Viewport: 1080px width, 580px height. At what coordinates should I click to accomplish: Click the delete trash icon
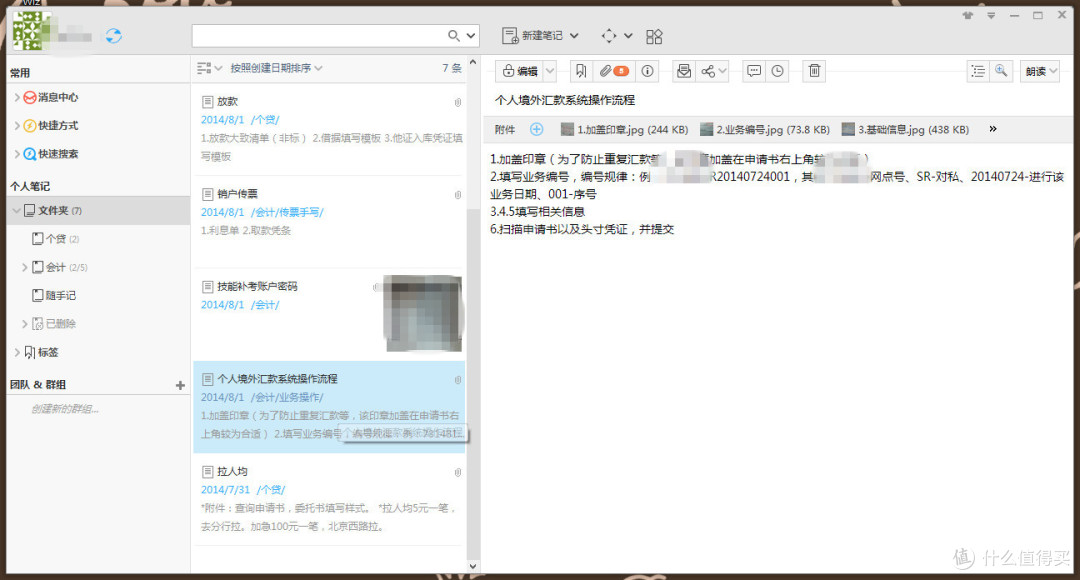coord(814,71)
